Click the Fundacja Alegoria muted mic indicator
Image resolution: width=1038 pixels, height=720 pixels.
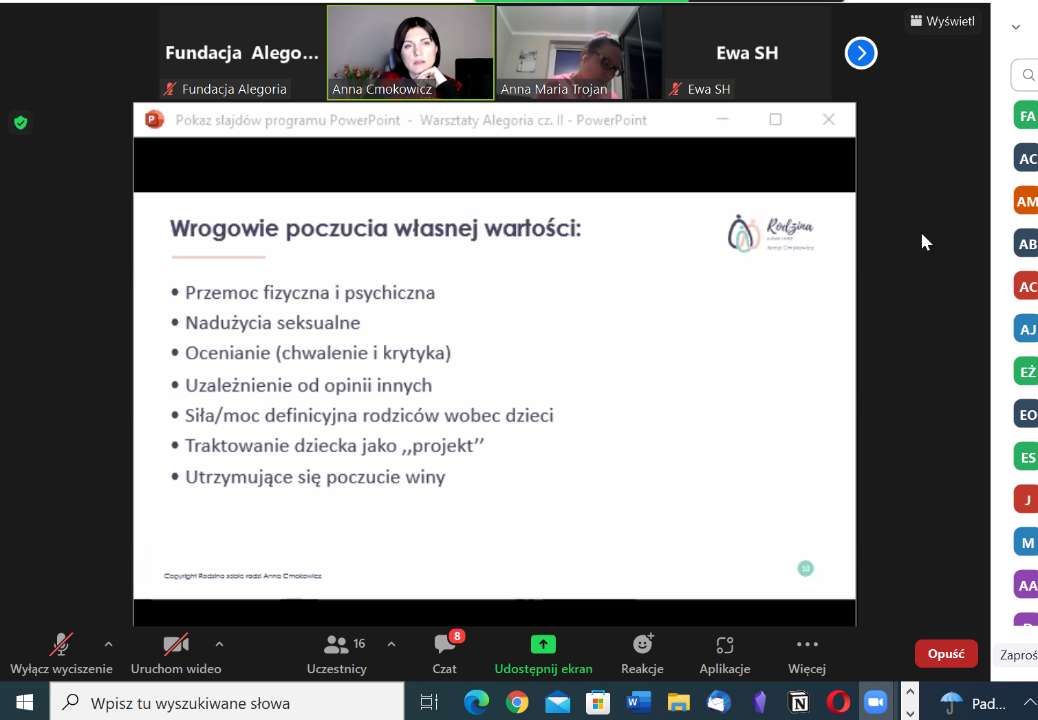pos(171,89)
